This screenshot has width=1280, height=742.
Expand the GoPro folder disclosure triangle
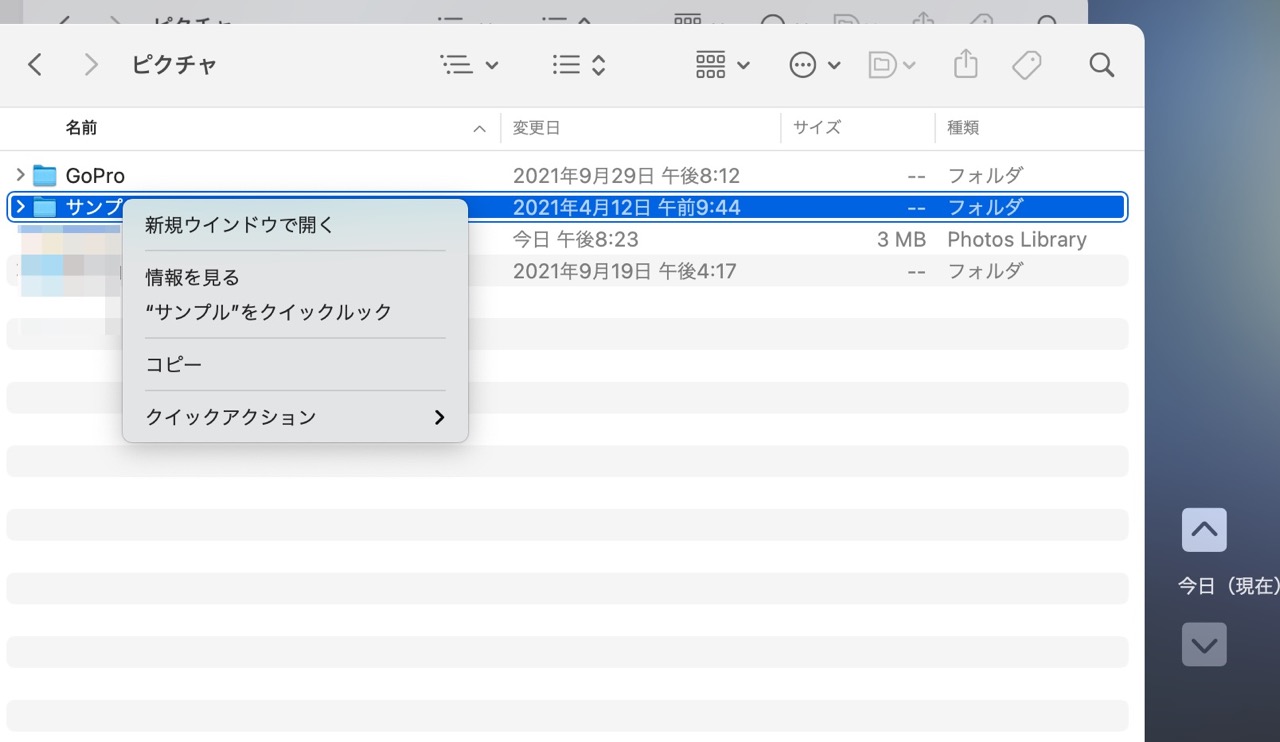pos(20,176)
